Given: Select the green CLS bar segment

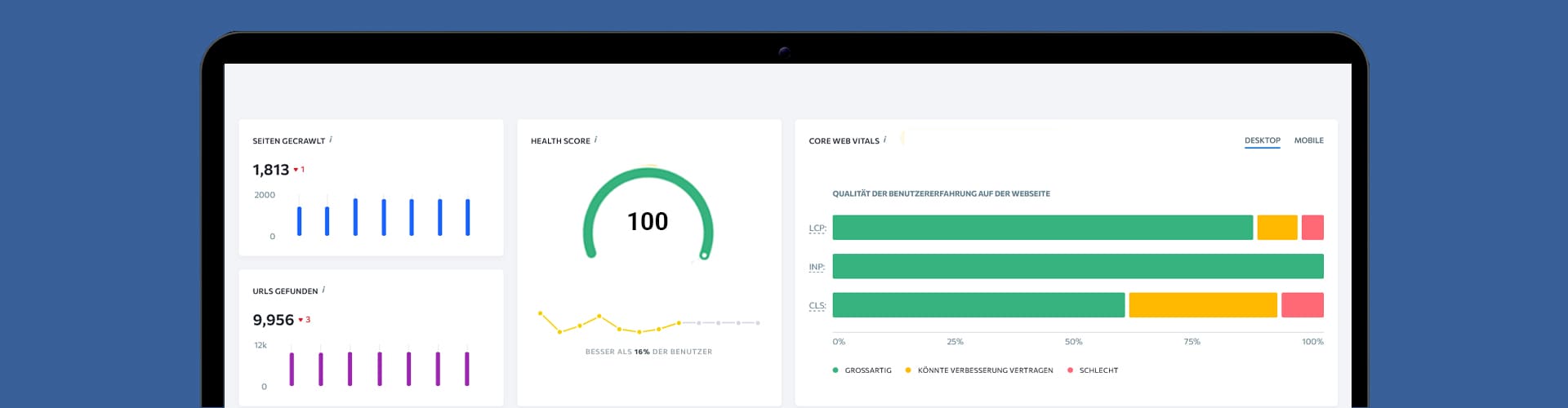Looking at the screenshot, I should click(979, 305).
